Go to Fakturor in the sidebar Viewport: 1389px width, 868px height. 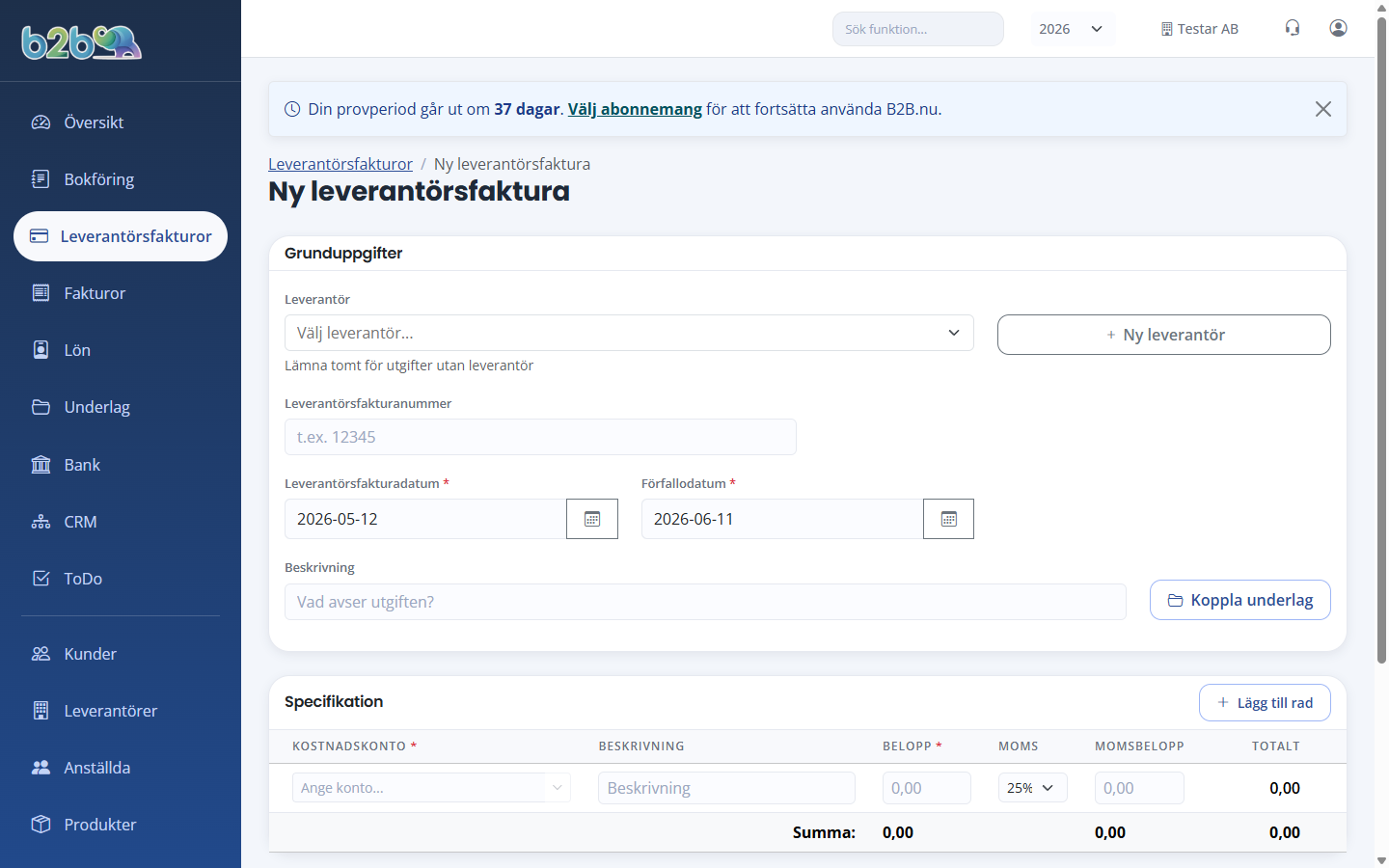tap(121, 293)
